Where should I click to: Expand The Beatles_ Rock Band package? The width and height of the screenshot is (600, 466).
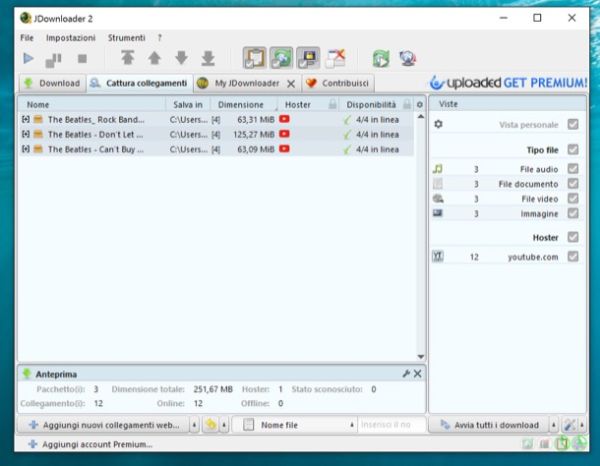[26, 119]
